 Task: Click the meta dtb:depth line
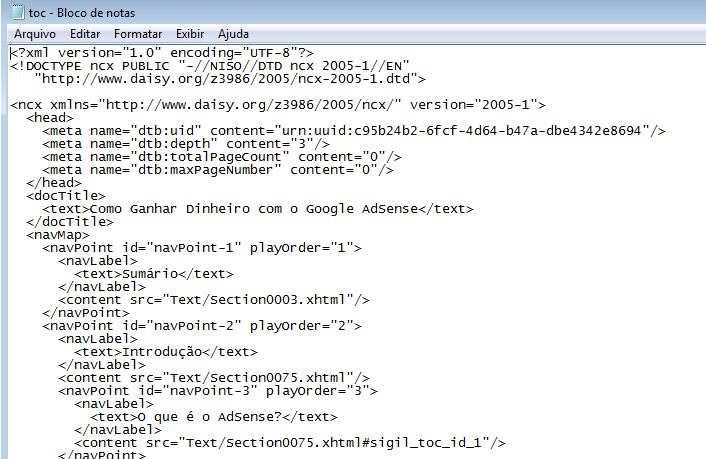click(186, 144)
